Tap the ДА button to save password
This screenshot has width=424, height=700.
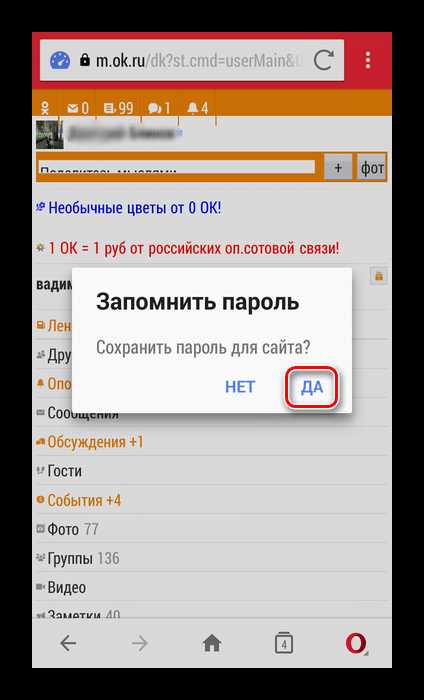click(x=312, y=387)
